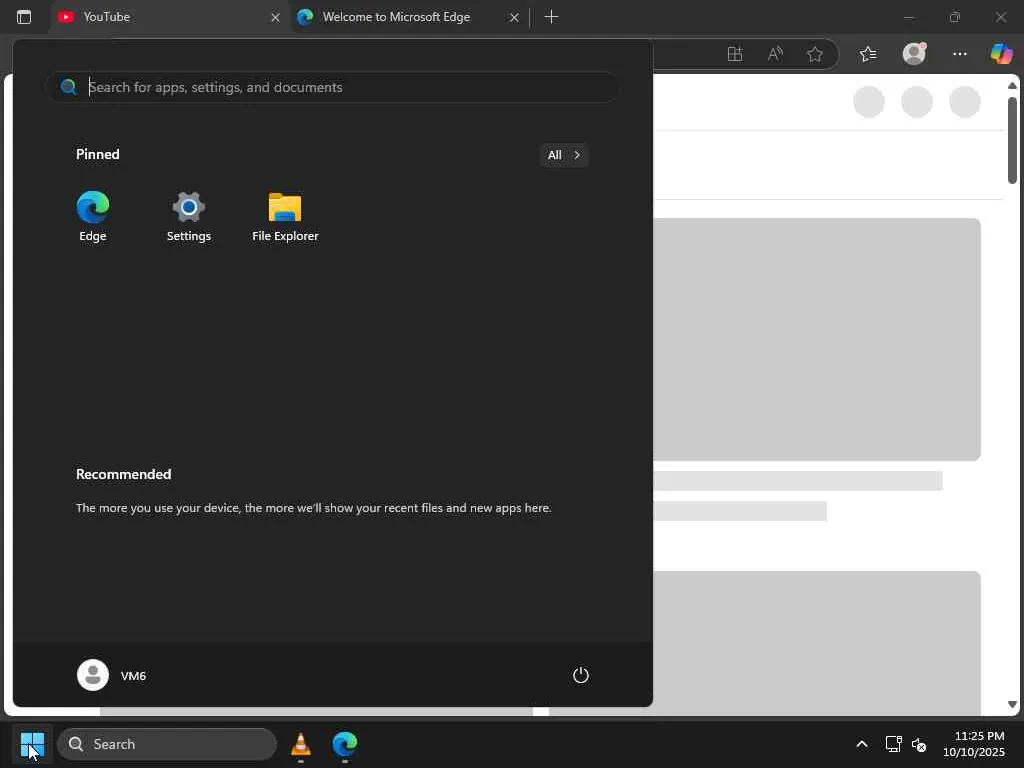This screenshot has width=1024, height=768.
Task: Open Settings from the Pinned apps
Action: (x=189, y=216)
